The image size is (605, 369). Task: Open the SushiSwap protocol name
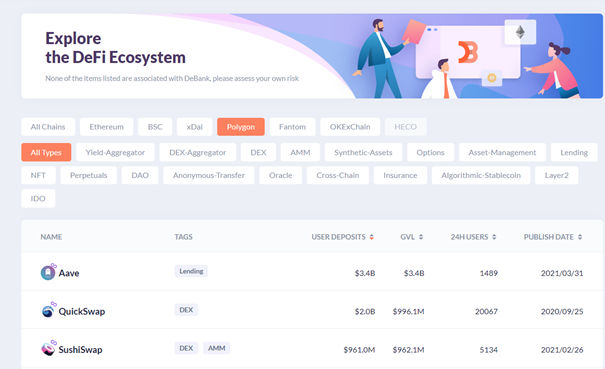(80, 350)
